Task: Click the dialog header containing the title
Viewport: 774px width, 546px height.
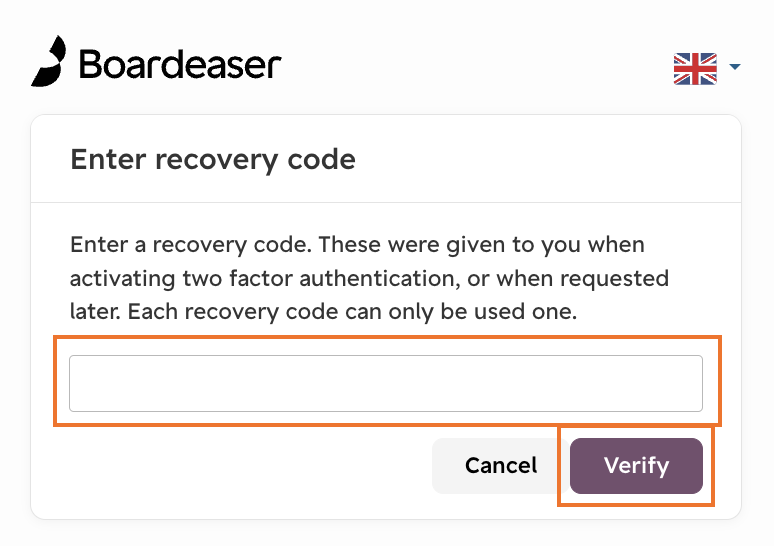Action: click(x=386, y=159)
